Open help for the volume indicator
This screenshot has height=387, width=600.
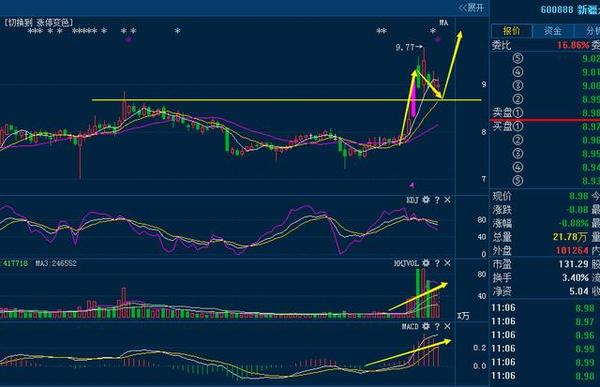(437, 263)
